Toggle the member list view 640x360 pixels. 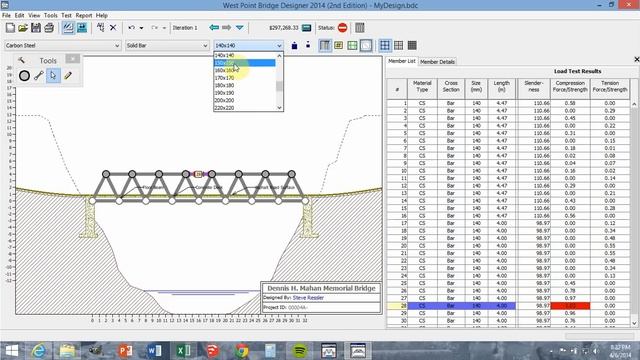click(x=325, y=45)
